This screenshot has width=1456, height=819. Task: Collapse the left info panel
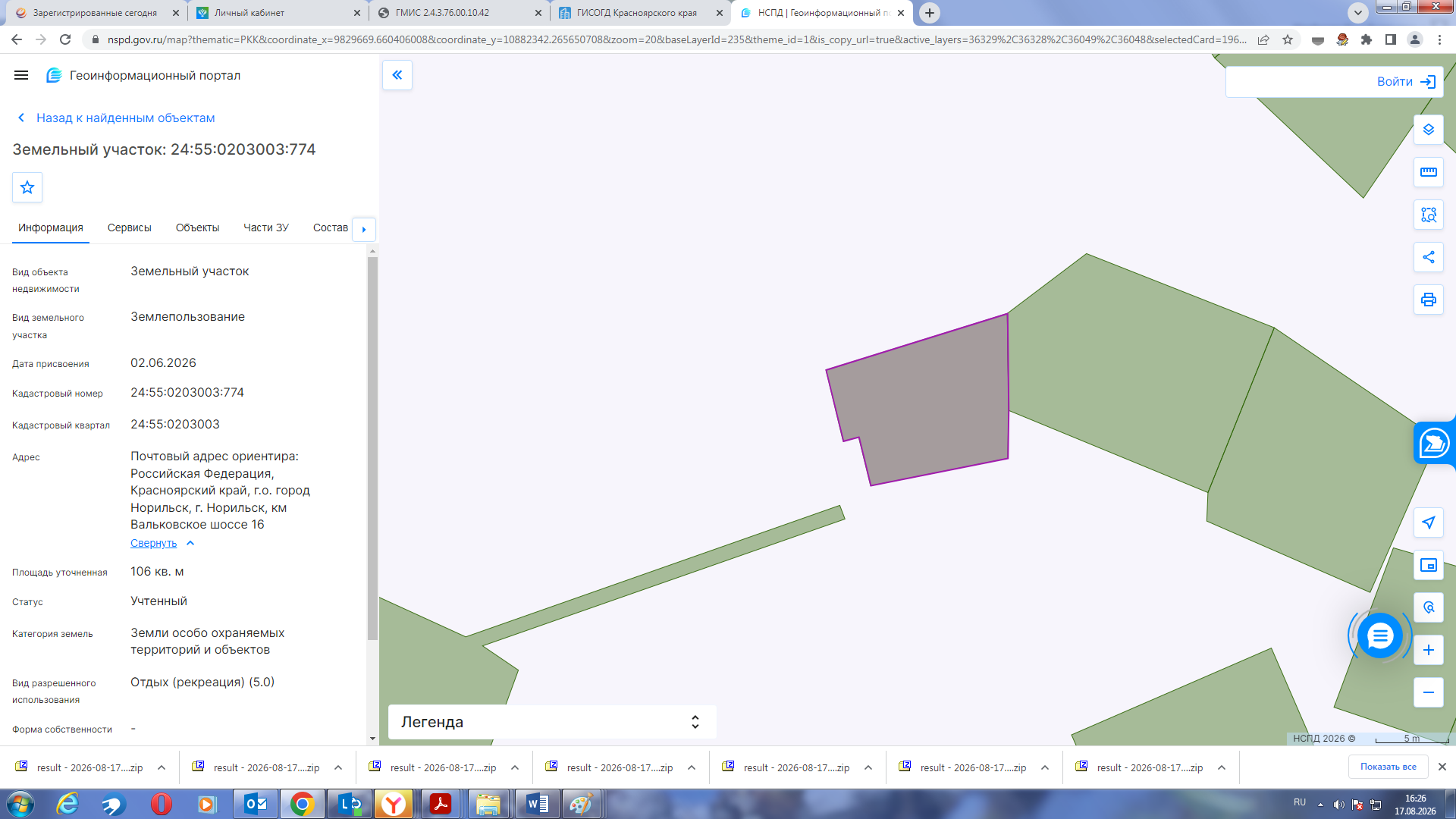pos(397,75)
